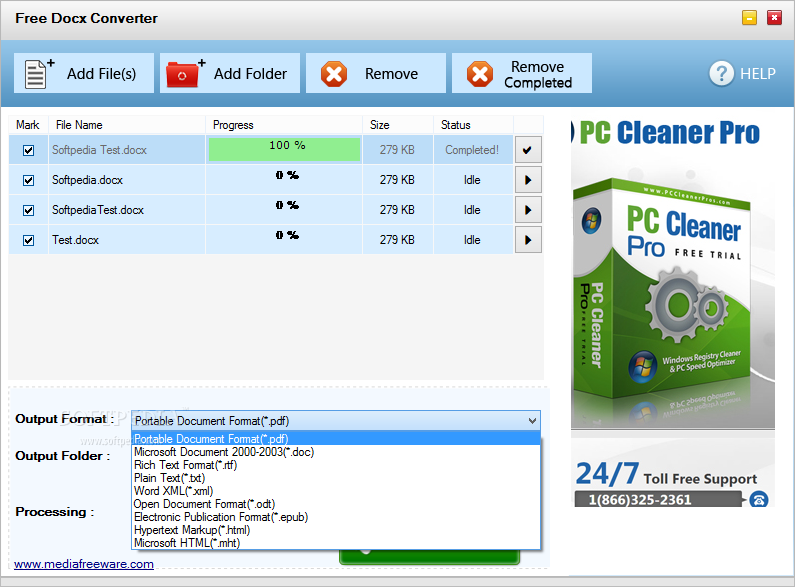Pick Microsoft HTML(*.mht) format

click(x=336, y=543)
